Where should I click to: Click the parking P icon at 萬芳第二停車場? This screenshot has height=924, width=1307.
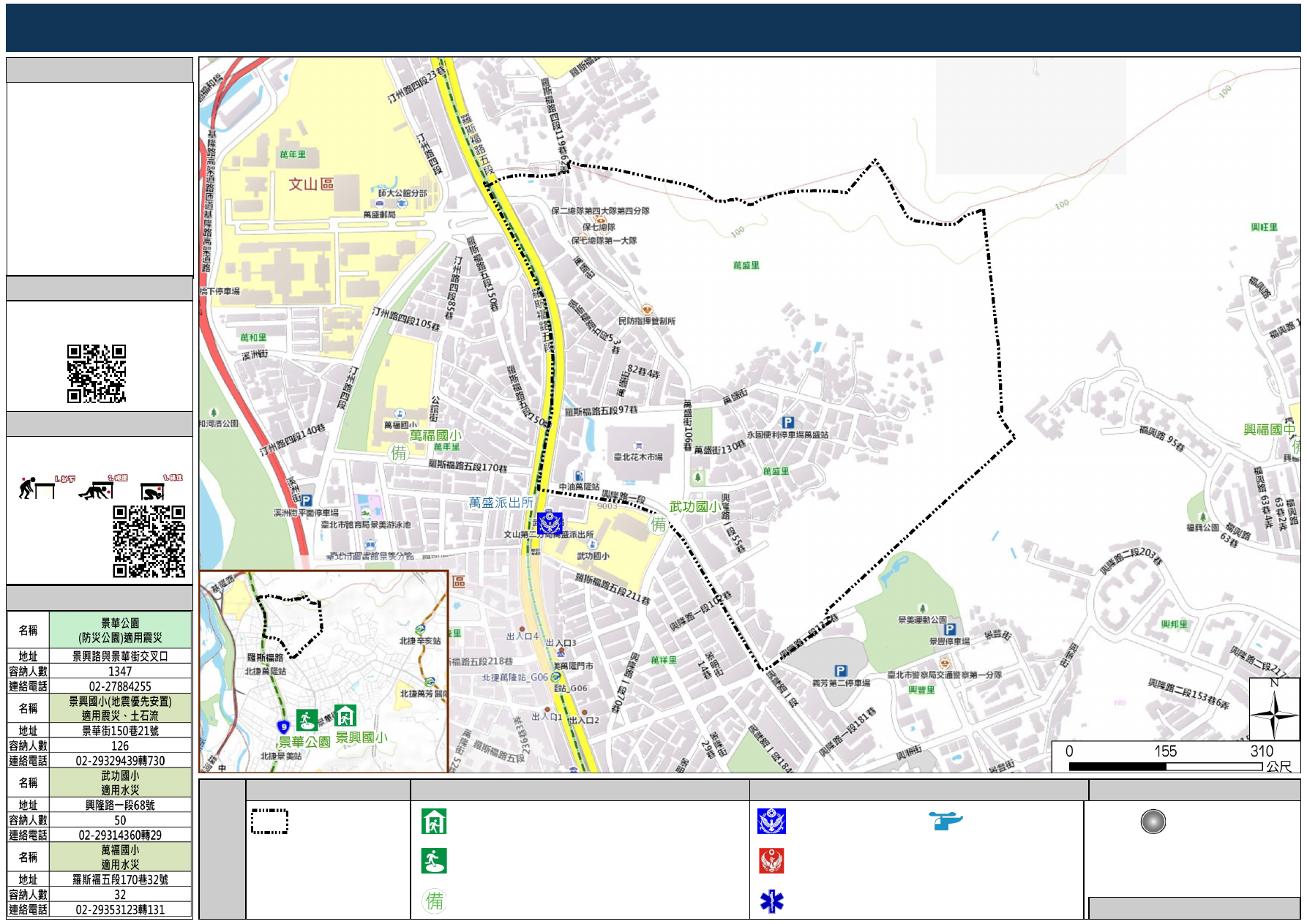[x=841, y=671]
